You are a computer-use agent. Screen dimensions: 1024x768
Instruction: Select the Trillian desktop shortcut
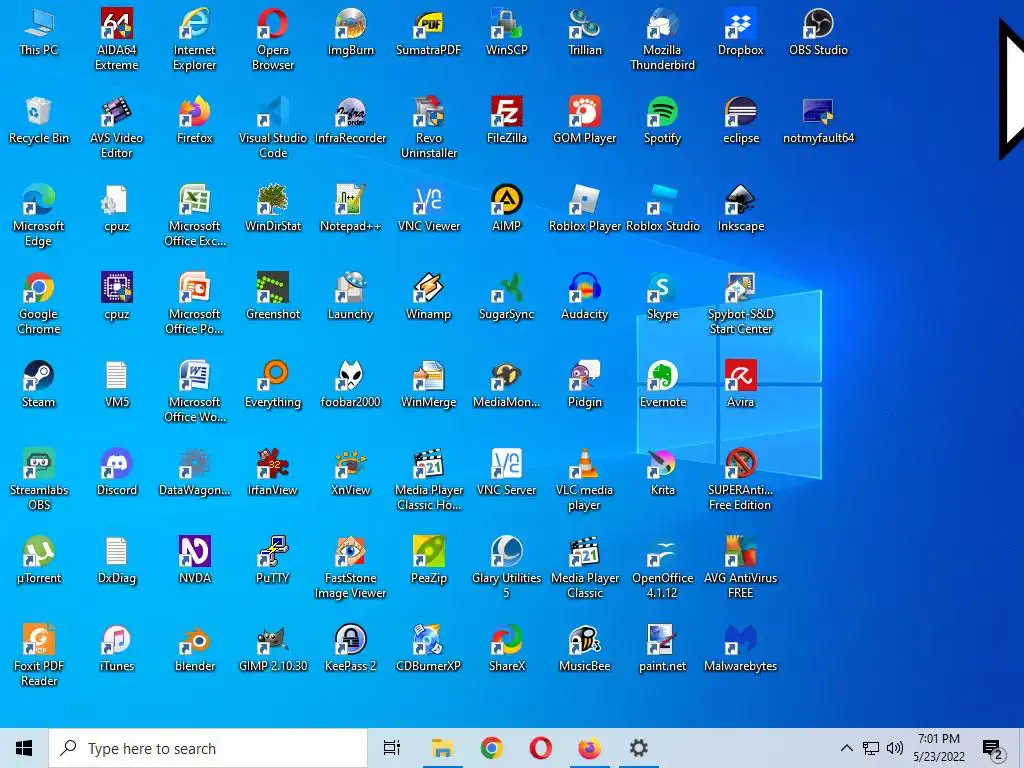click(584, 33)
